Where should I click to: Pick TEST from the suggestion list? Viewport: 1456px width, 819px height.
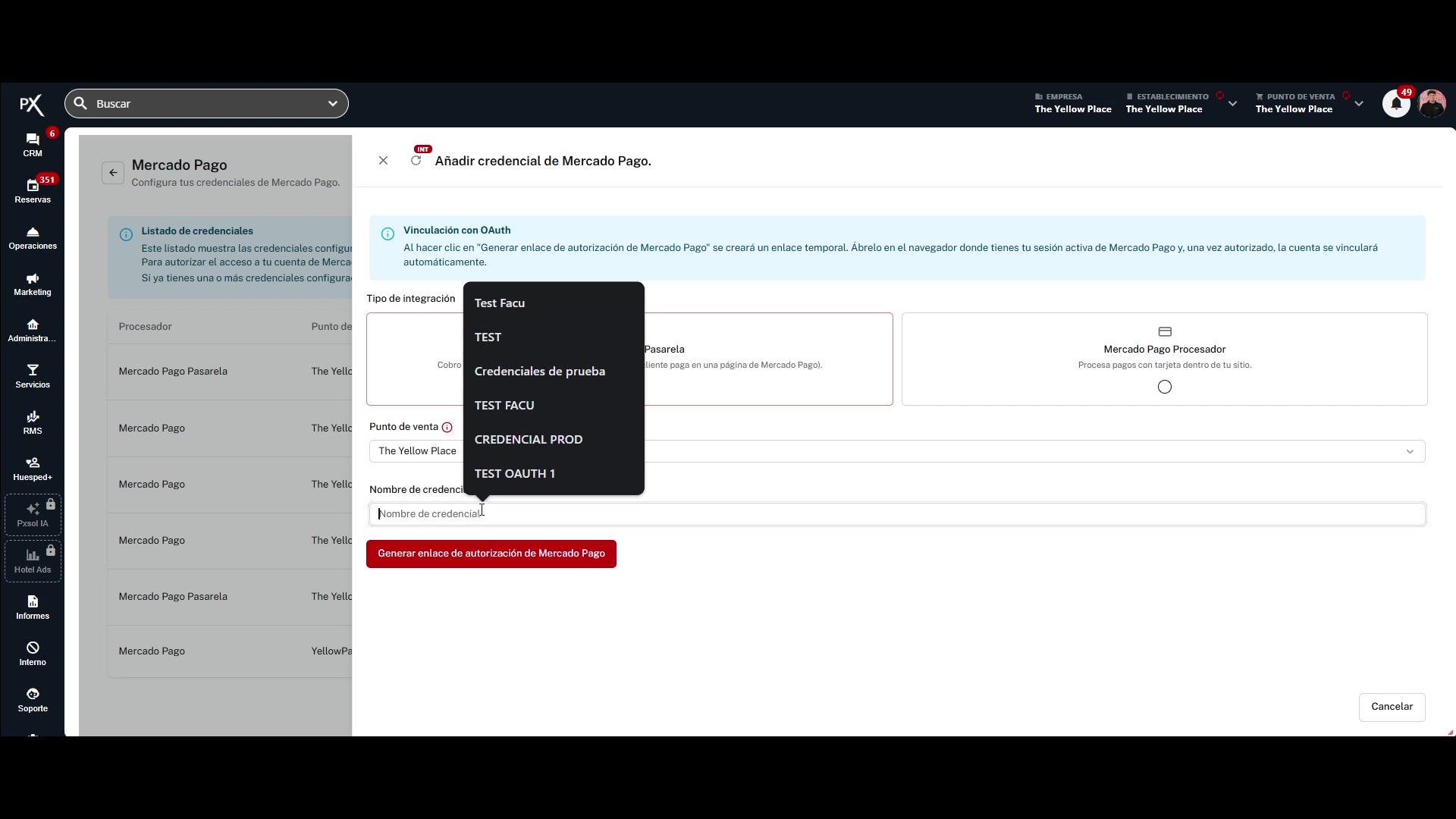click(554, 337)
